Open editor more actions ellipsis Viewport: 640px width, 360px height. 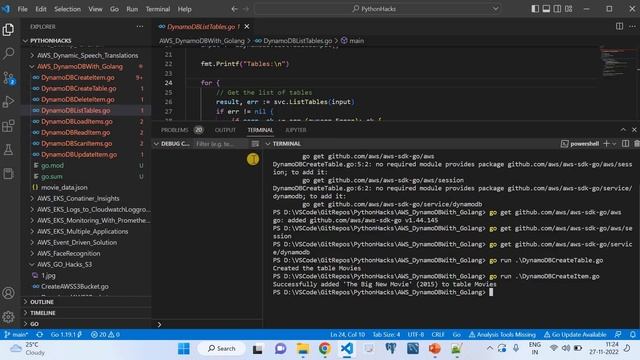coord(632,26)
